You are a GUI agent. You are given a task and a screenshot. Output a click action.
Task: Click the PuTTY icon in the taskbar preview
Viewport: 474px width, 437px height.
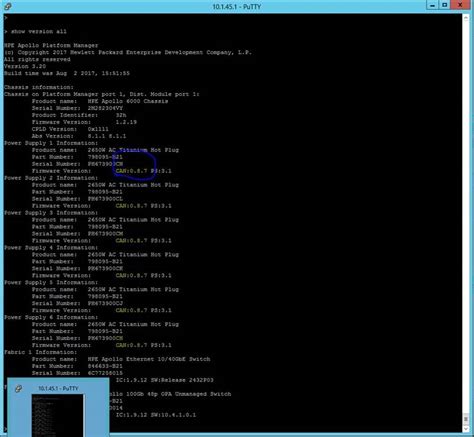click(x=19, y=388)
